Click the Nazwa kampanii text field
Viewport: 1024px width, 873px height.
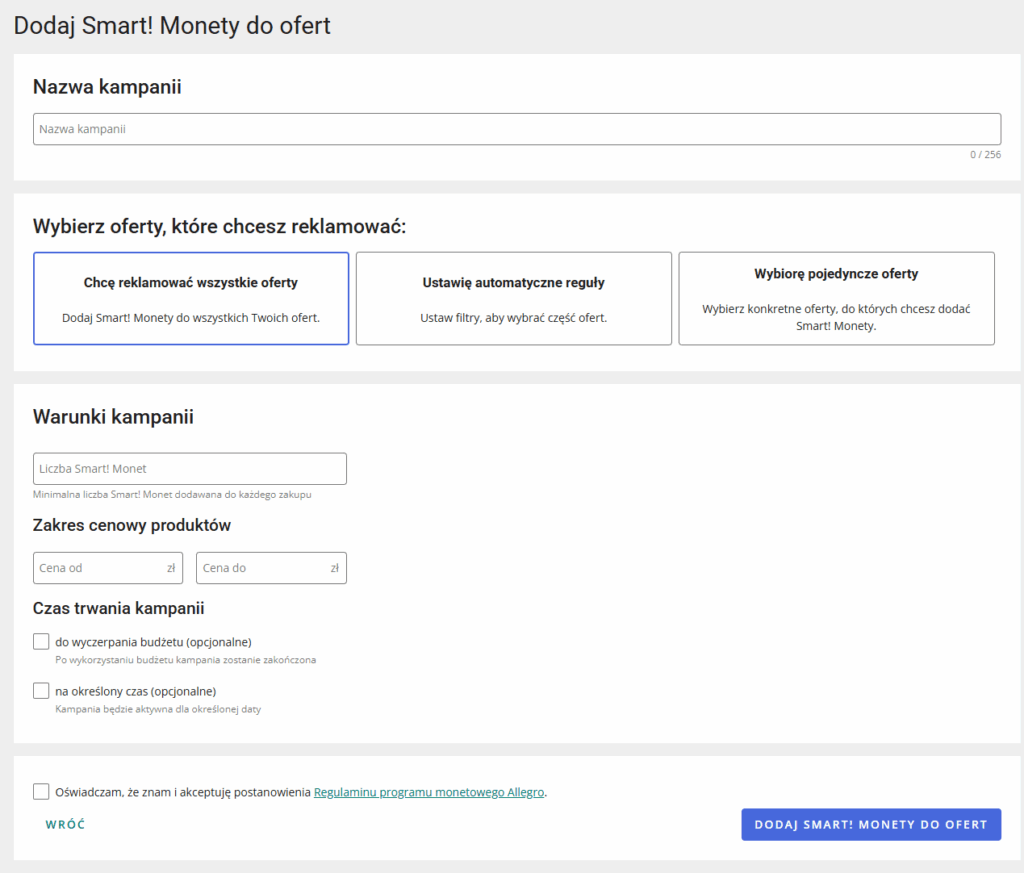point(516,129)
